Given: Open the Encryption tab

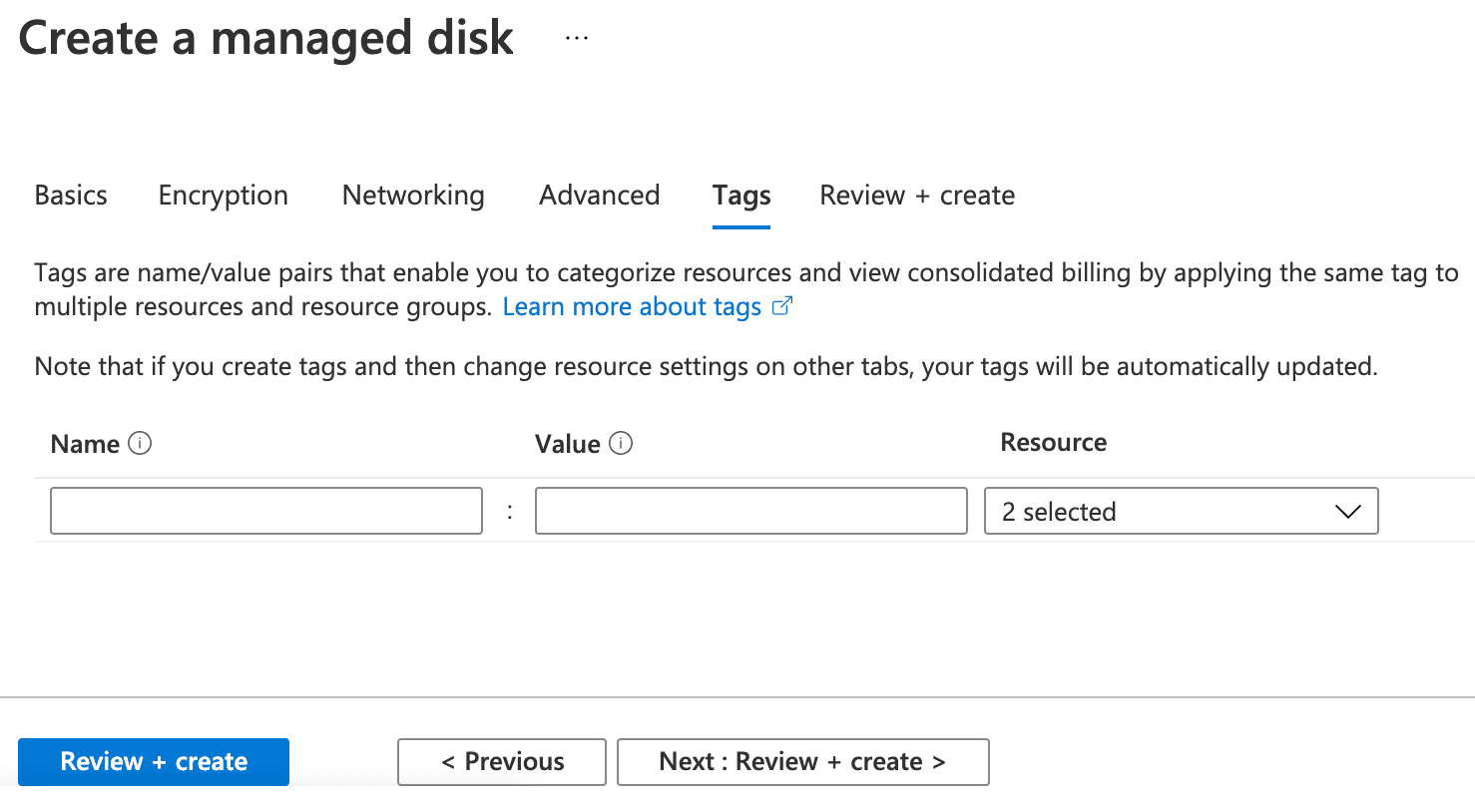Looking at the screenshot, I should [223, 196].
